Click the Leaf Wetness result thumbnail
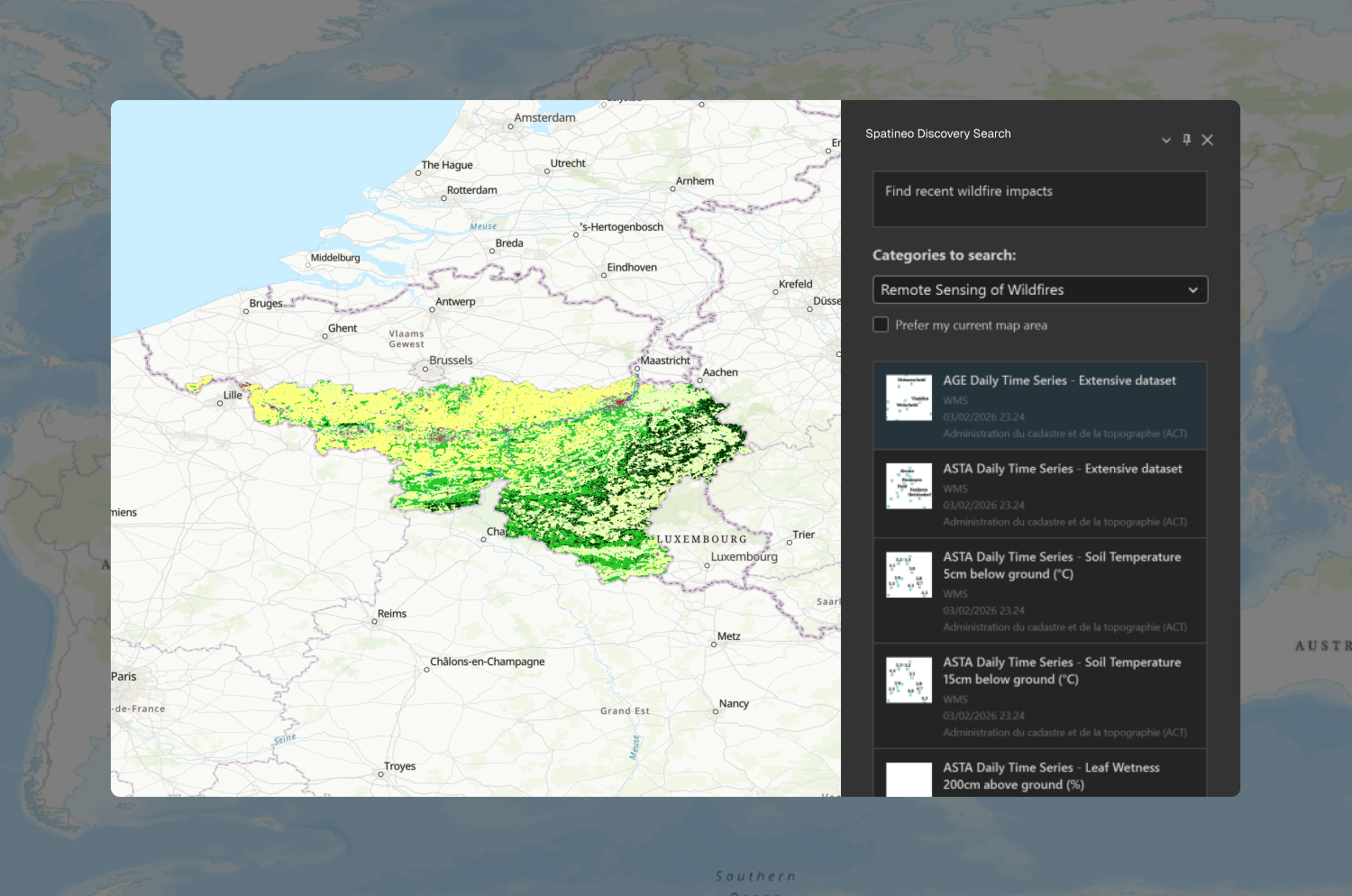Image resolution: width=1352 pixels, height=896 pixels. [x=909, y=780]
